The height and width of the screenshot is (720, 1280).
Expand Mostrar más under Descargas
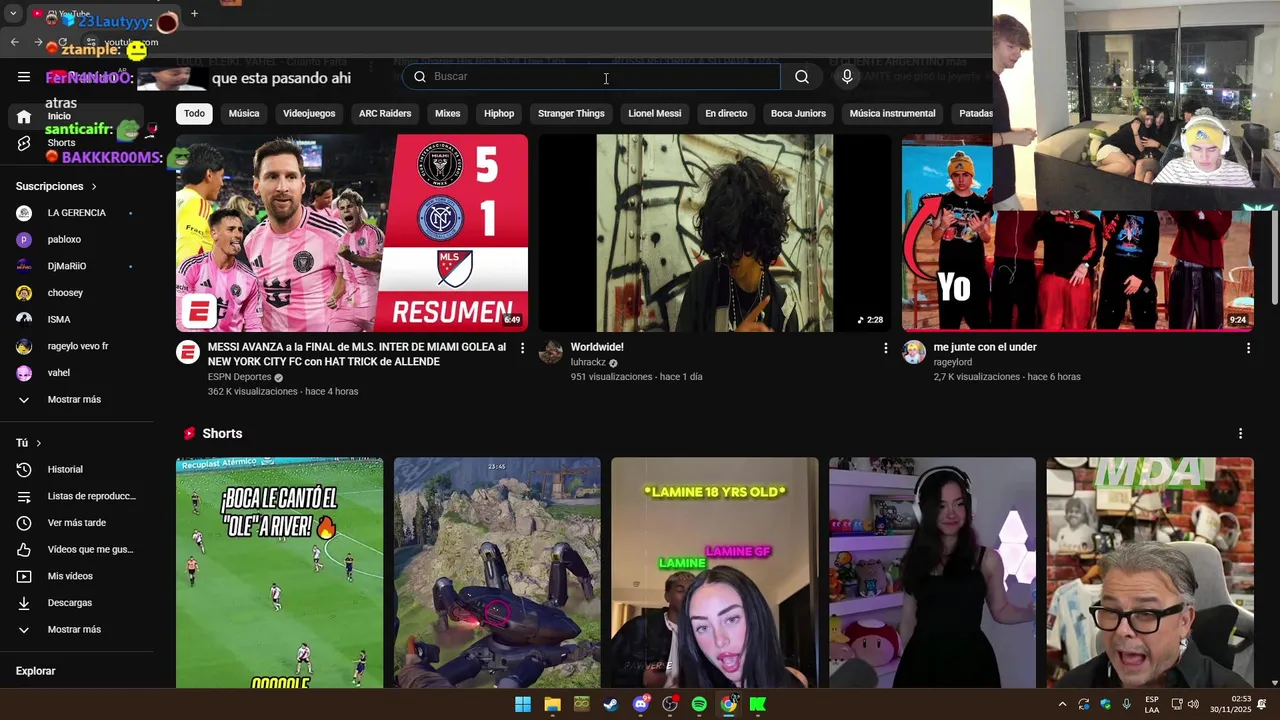pyautogui.click(x=76, y=630)
